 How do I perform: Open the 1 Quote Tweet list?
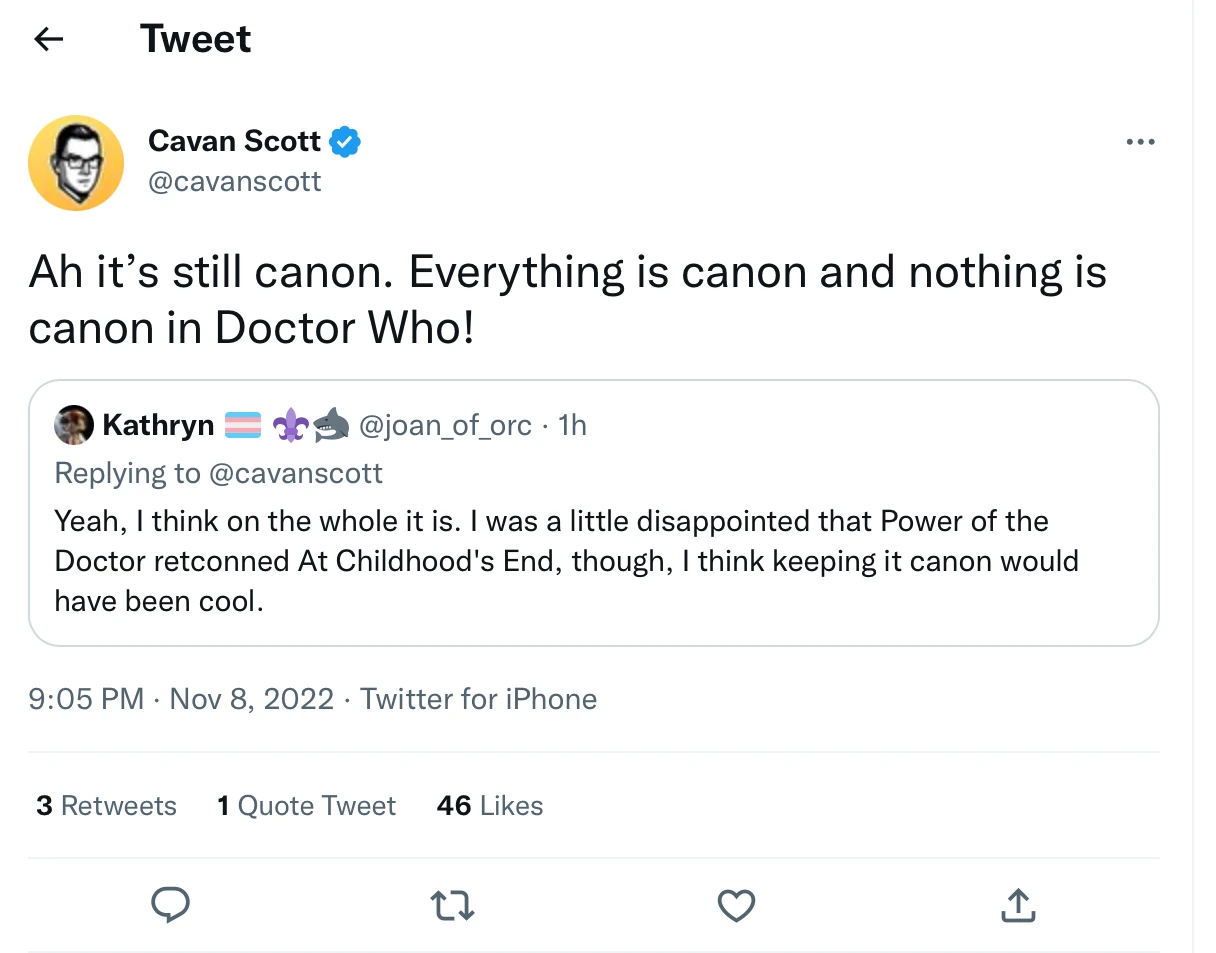click(x=306, y=806)
